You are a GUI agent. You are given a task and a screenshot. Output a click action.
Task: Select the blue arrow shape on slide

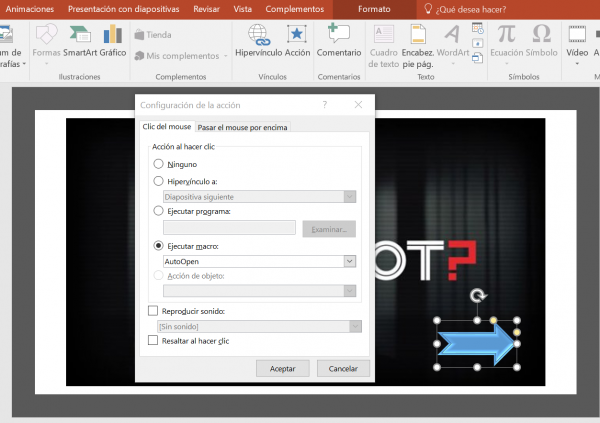(x=477, y=343)
